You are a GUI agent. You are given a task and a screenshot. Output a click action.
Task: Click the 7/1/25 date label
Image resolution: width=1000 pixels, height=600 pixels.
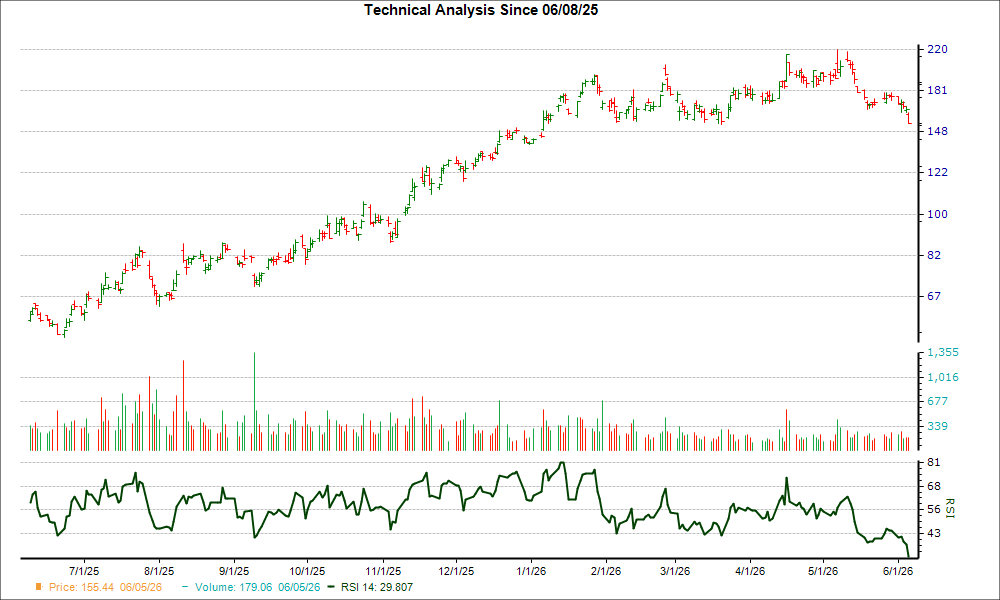(84, 571)
